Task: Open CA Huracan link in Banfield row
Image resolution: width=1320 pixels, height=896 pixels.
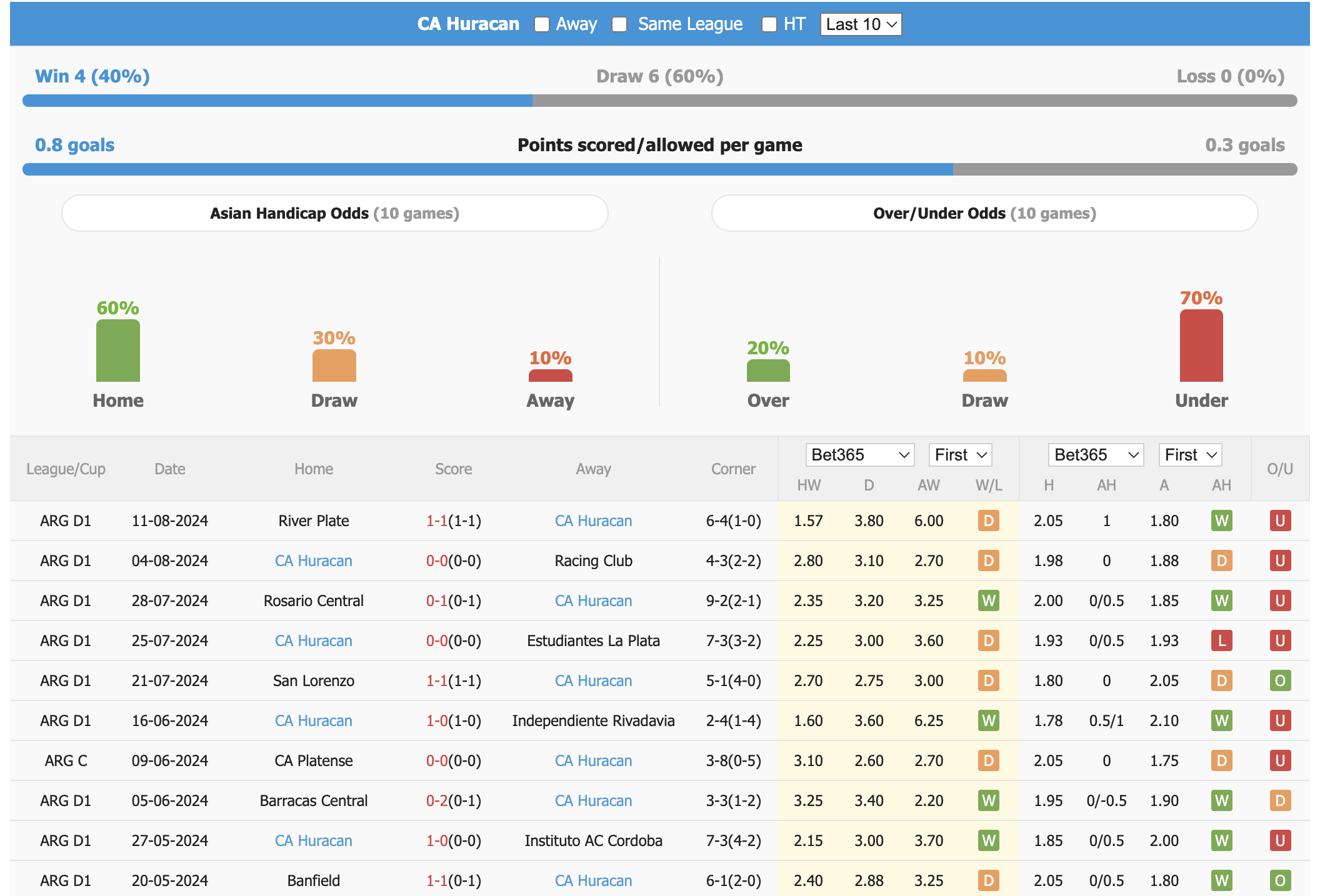Action: pos(594,880)
